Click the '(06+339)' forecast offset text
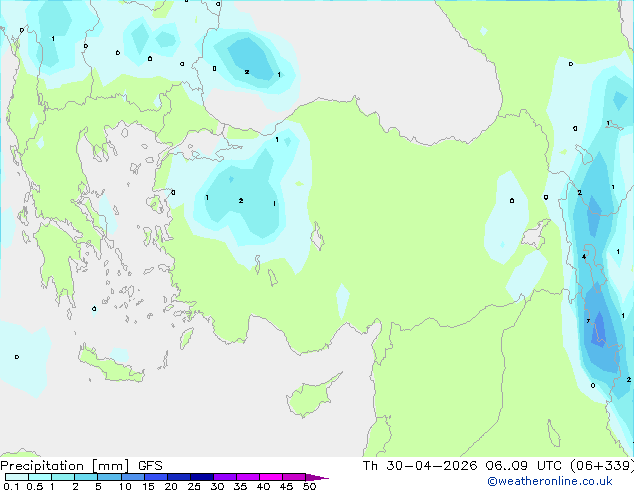 pos(602,466)
